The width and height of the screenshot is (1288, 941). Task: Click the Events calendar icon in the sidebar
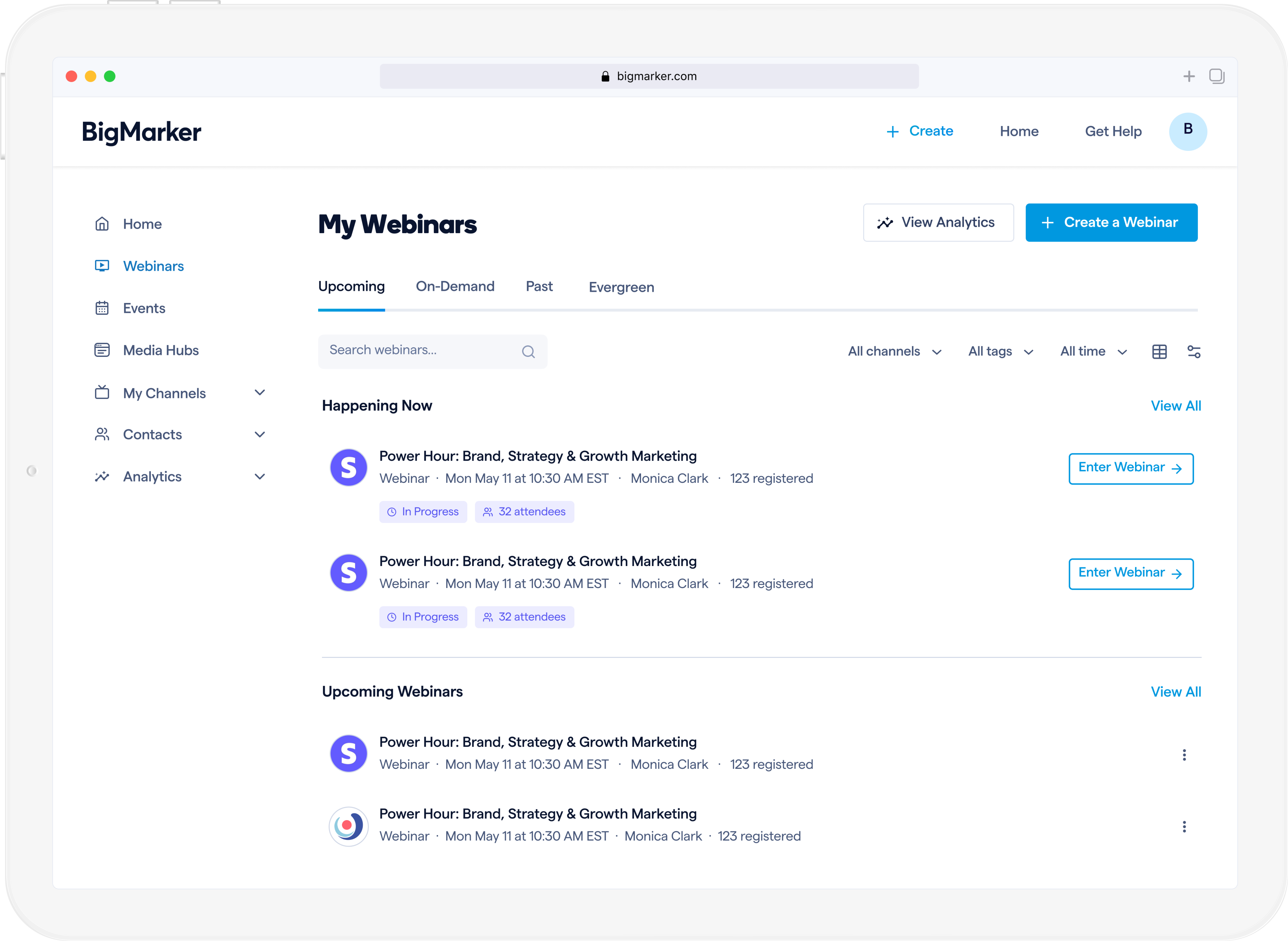tap(102, 308)
